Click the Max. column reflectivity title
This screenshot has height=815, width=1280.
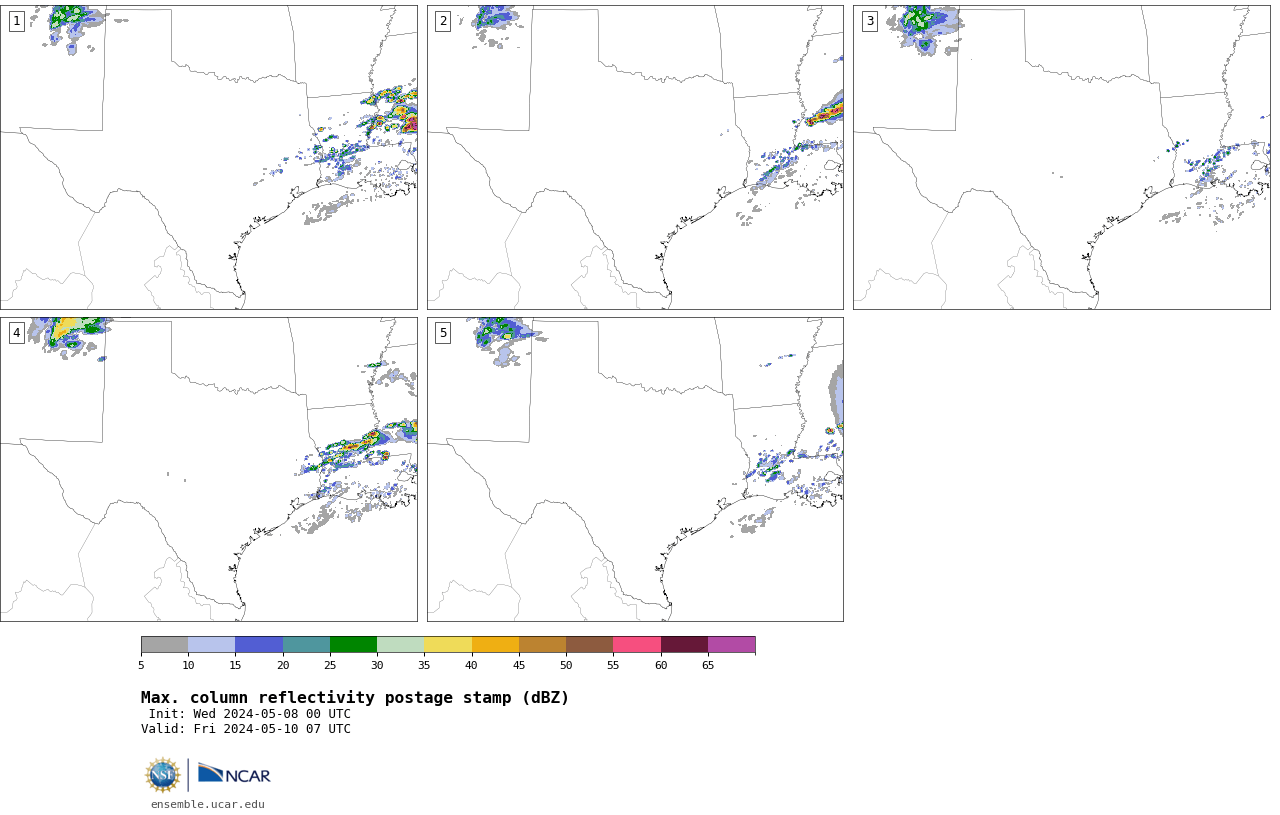point(355,698)
